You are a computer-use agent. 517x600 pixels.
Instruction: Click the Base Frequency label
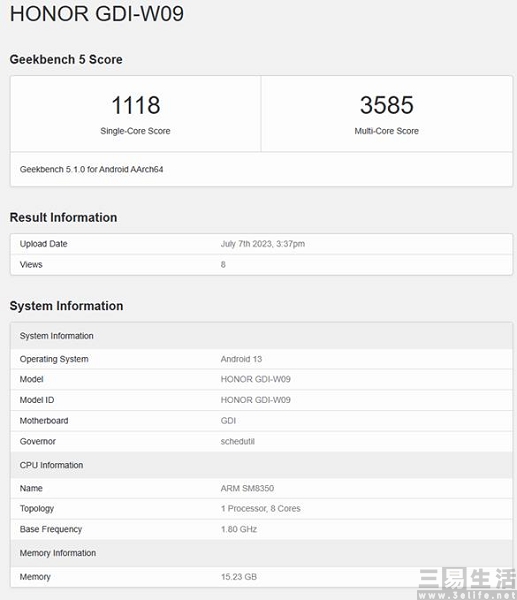[51, 529]
